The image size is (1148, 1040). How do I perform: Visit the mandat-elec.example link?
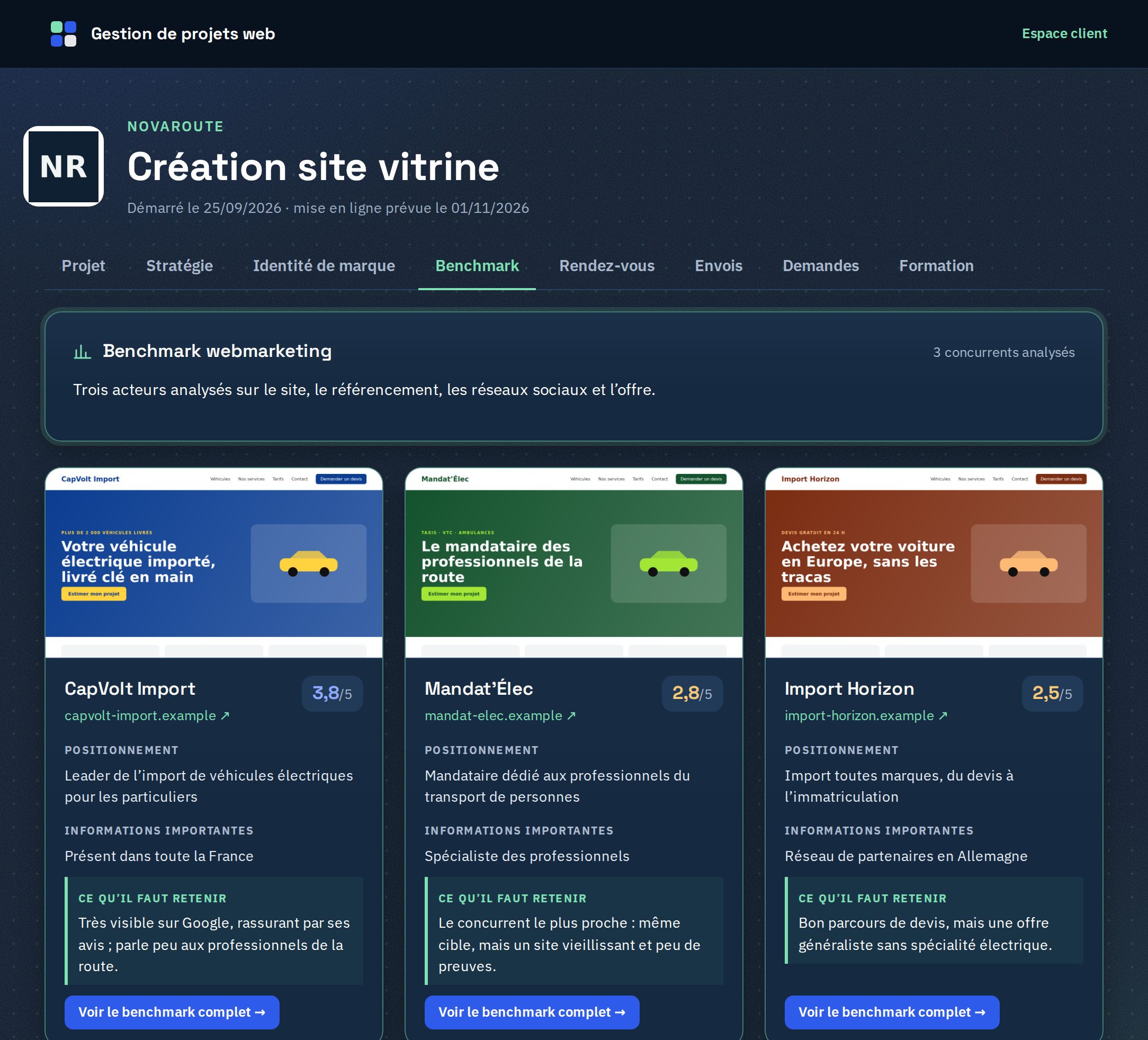500,715
